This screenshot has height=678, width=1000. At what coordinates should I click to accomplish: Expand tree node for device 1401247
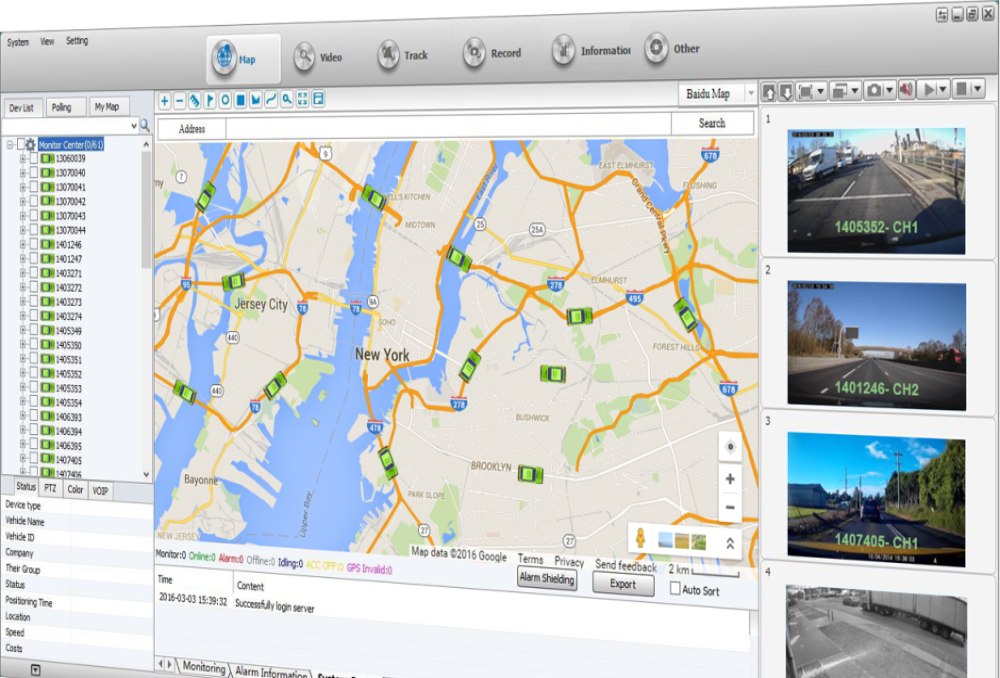click(x=23, y=258)
